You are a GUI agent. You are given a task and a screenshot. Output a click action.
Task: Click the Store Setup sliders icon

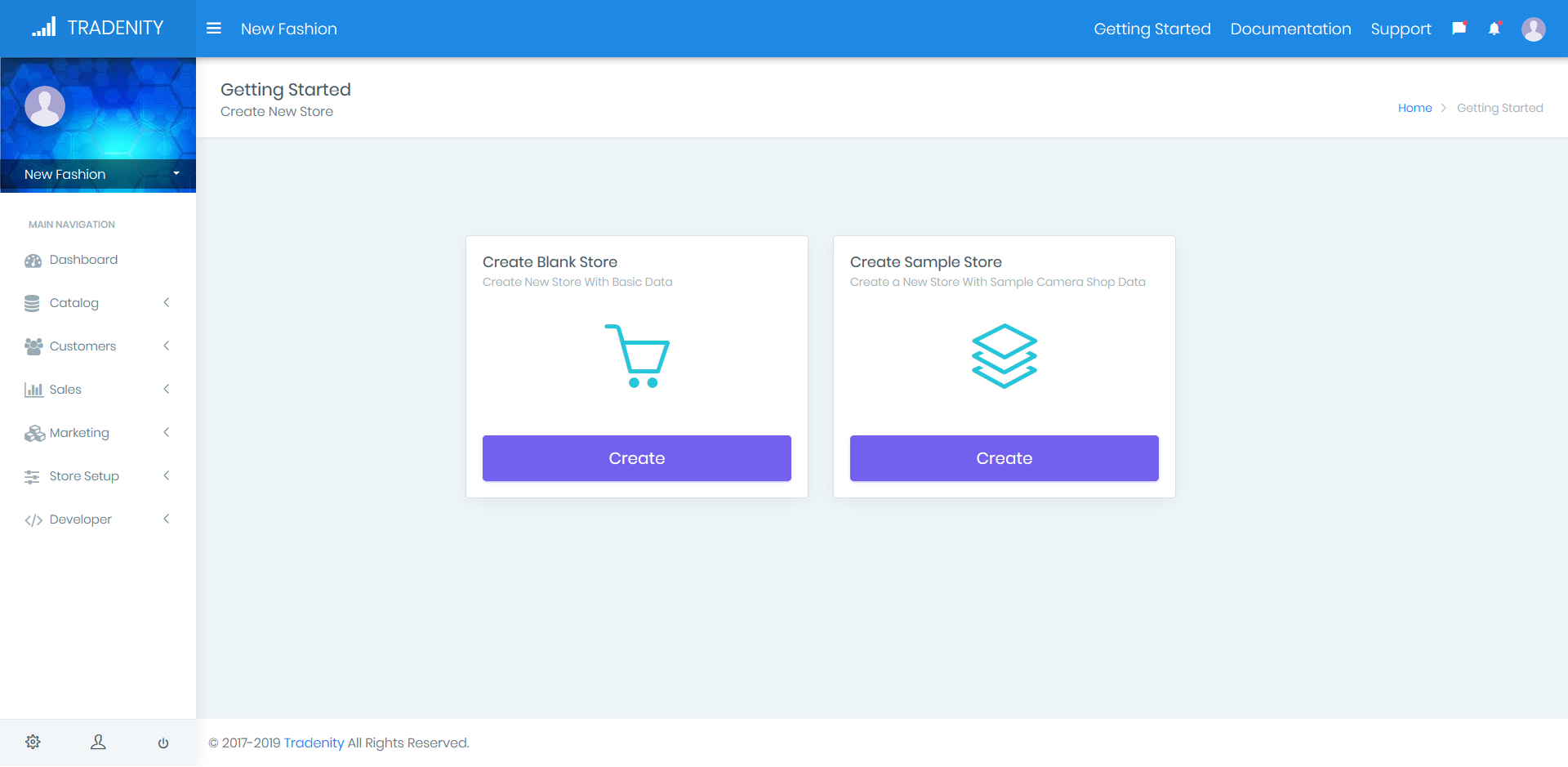pos(32,477)
